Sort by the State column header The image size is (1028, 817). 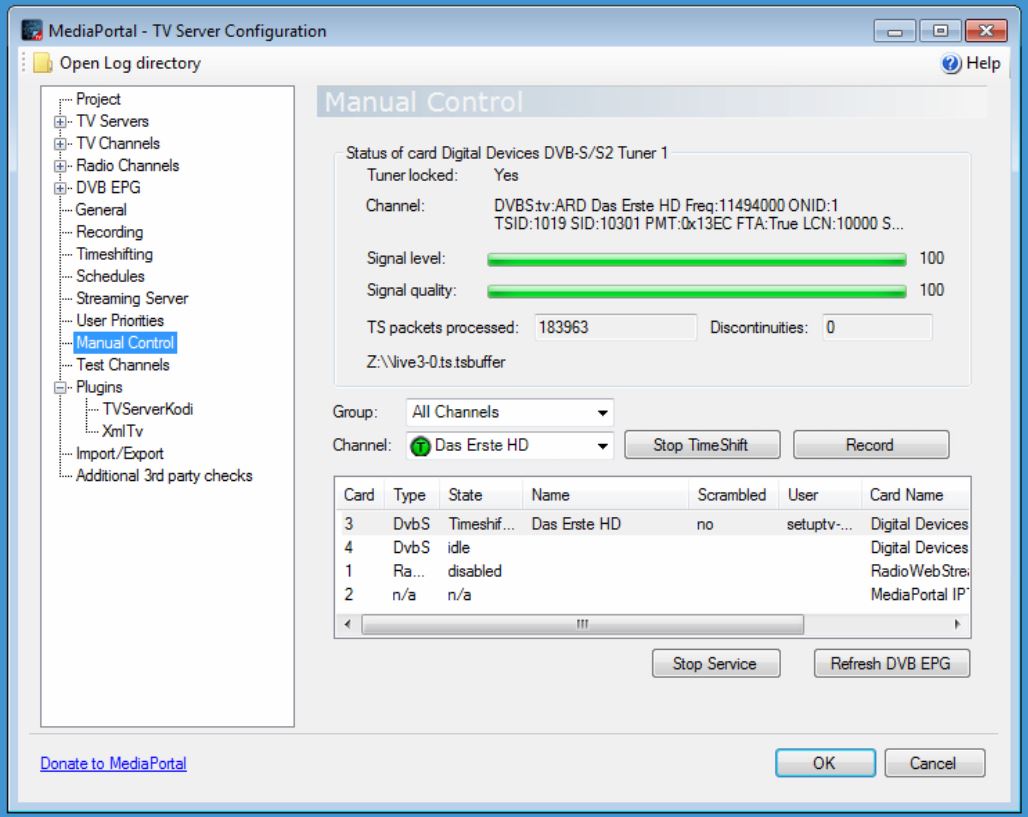tap(481, 495)
